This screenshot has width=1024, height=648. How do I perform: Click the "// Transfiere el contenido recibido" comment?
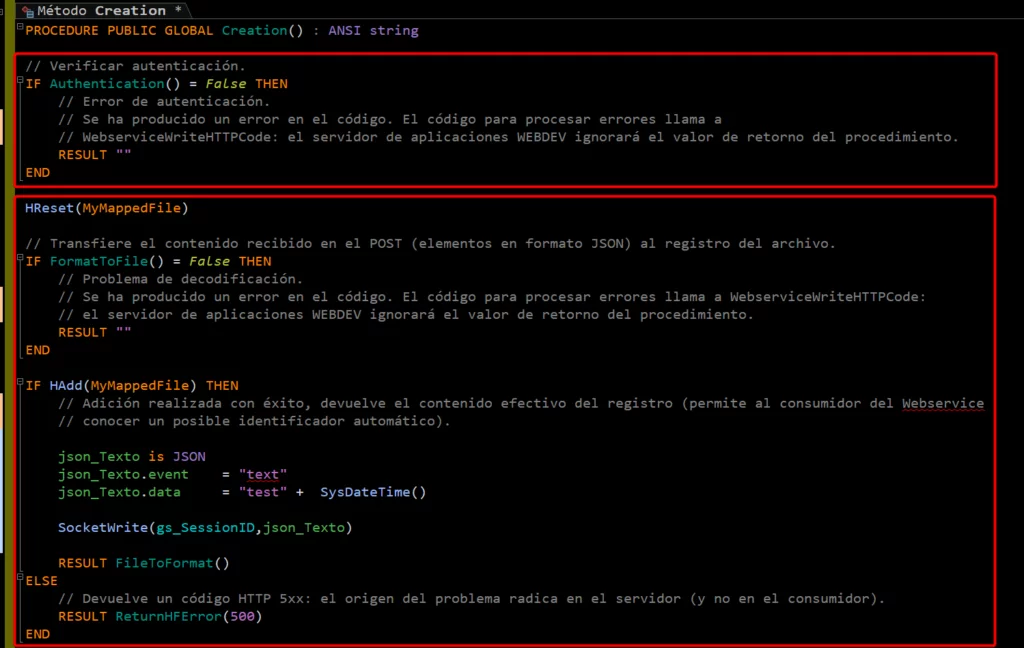pyautogui.click(x=430, y=243)
